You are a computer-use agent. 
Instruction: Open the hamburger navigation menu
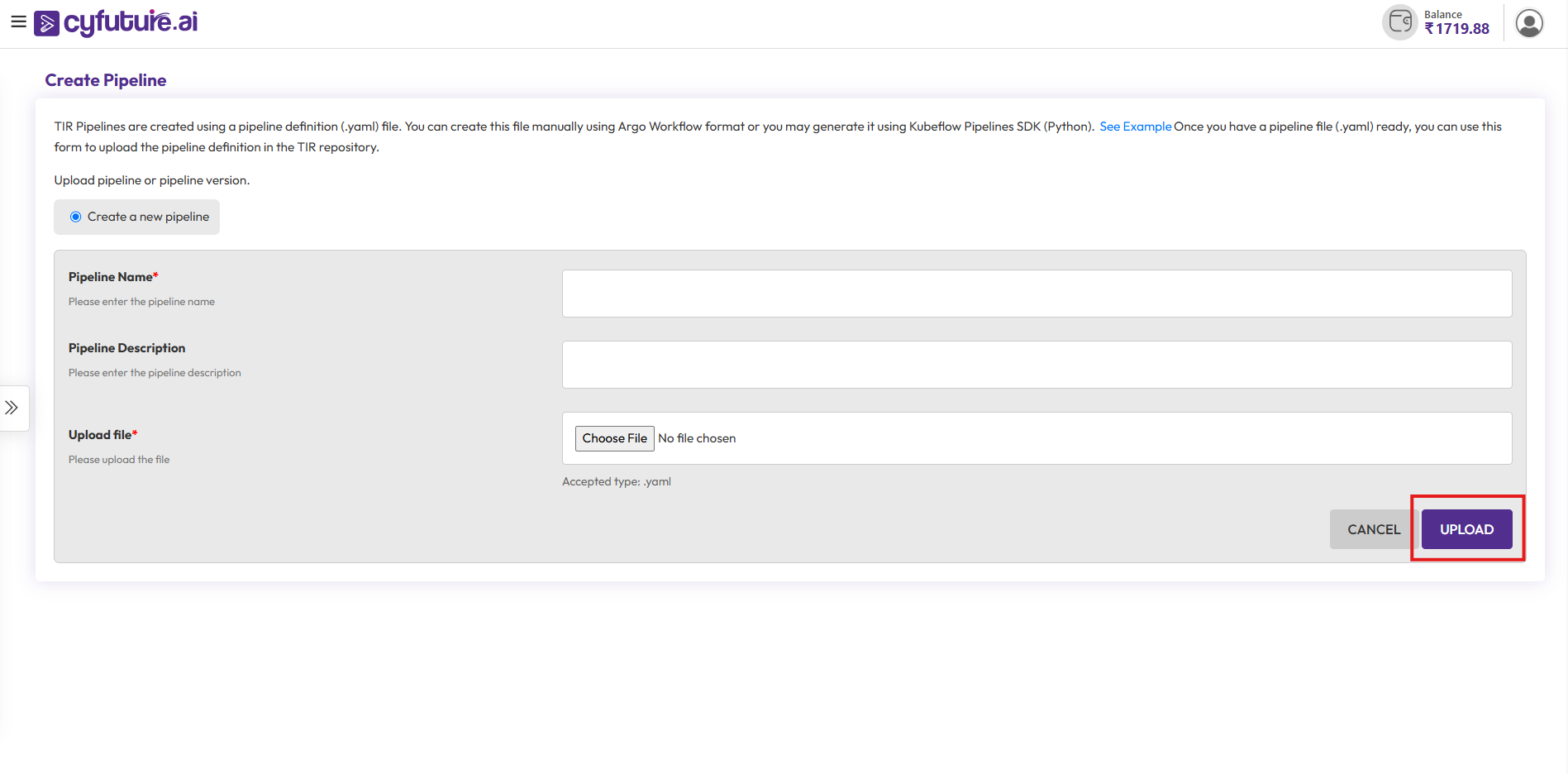pos(18,22)
